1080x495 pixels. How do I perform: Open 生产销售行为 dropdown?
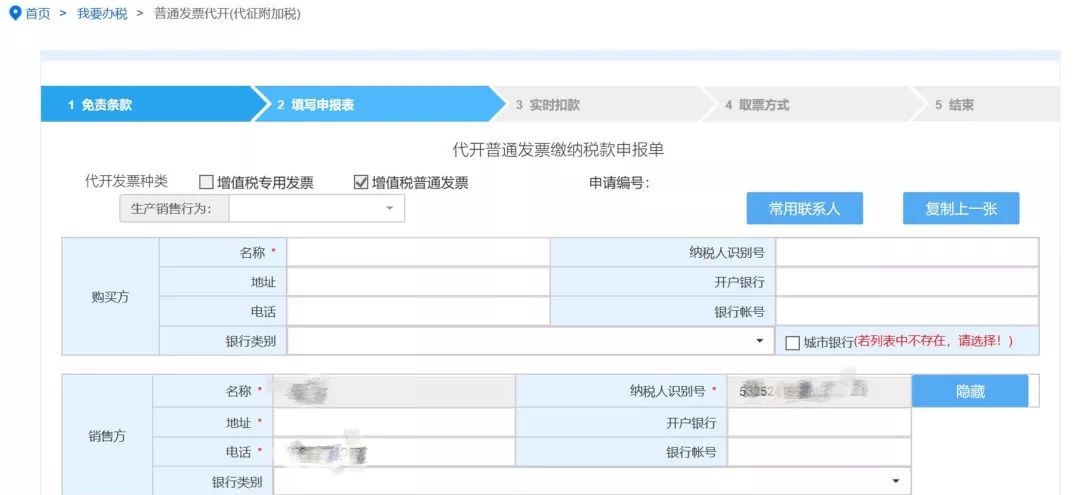point(317,209)
